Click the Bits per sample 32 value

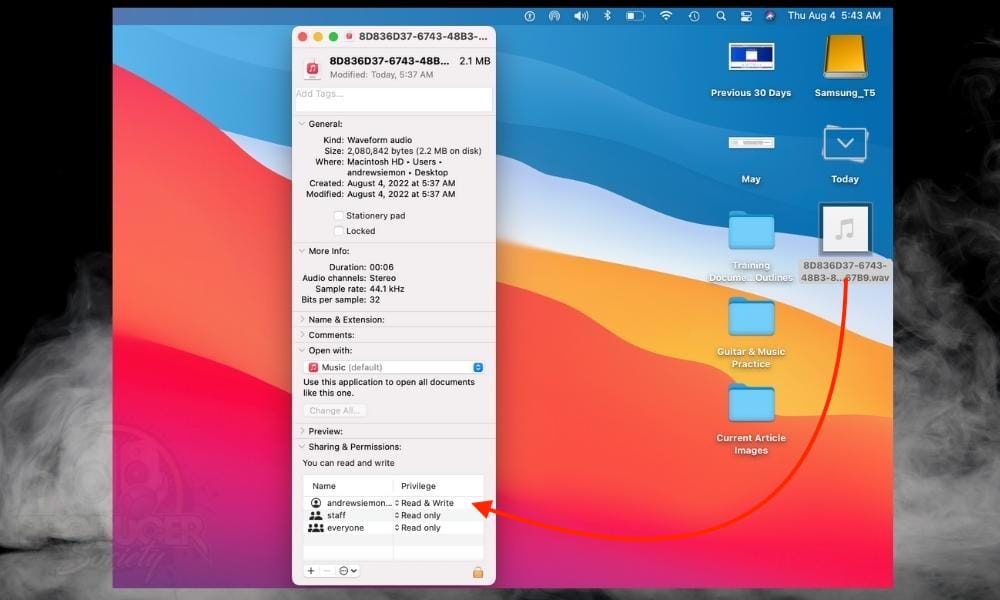coord(374,300)
